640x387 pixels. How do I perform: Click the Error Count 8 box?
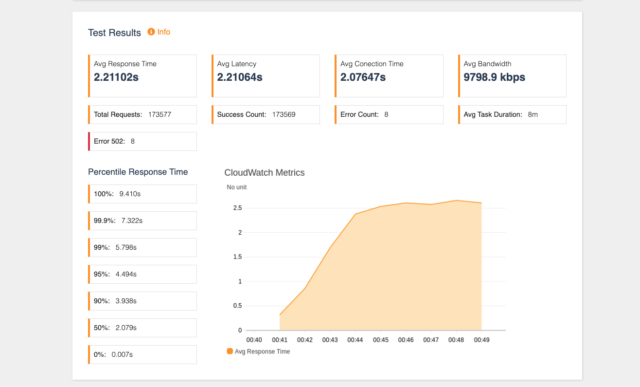coord(389,115)
